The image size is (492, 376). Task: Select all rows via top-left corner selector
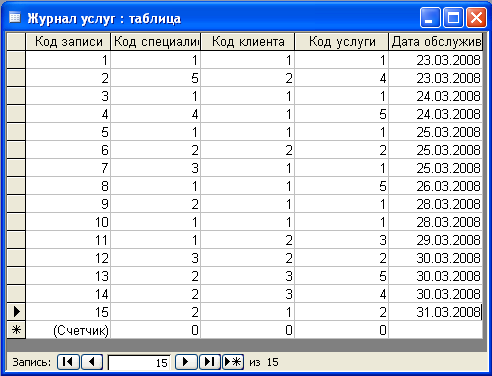[x=16, y=41]
